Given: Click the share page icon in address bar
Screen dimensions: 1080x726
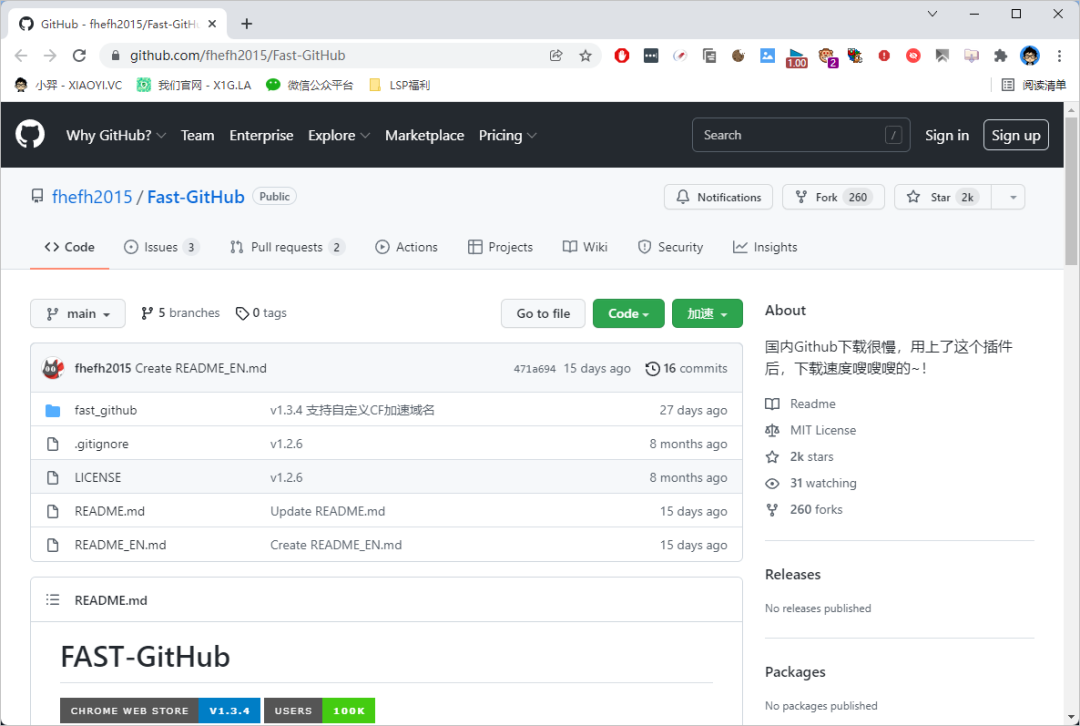Looking at the screenshot, I should click(556, 56).
